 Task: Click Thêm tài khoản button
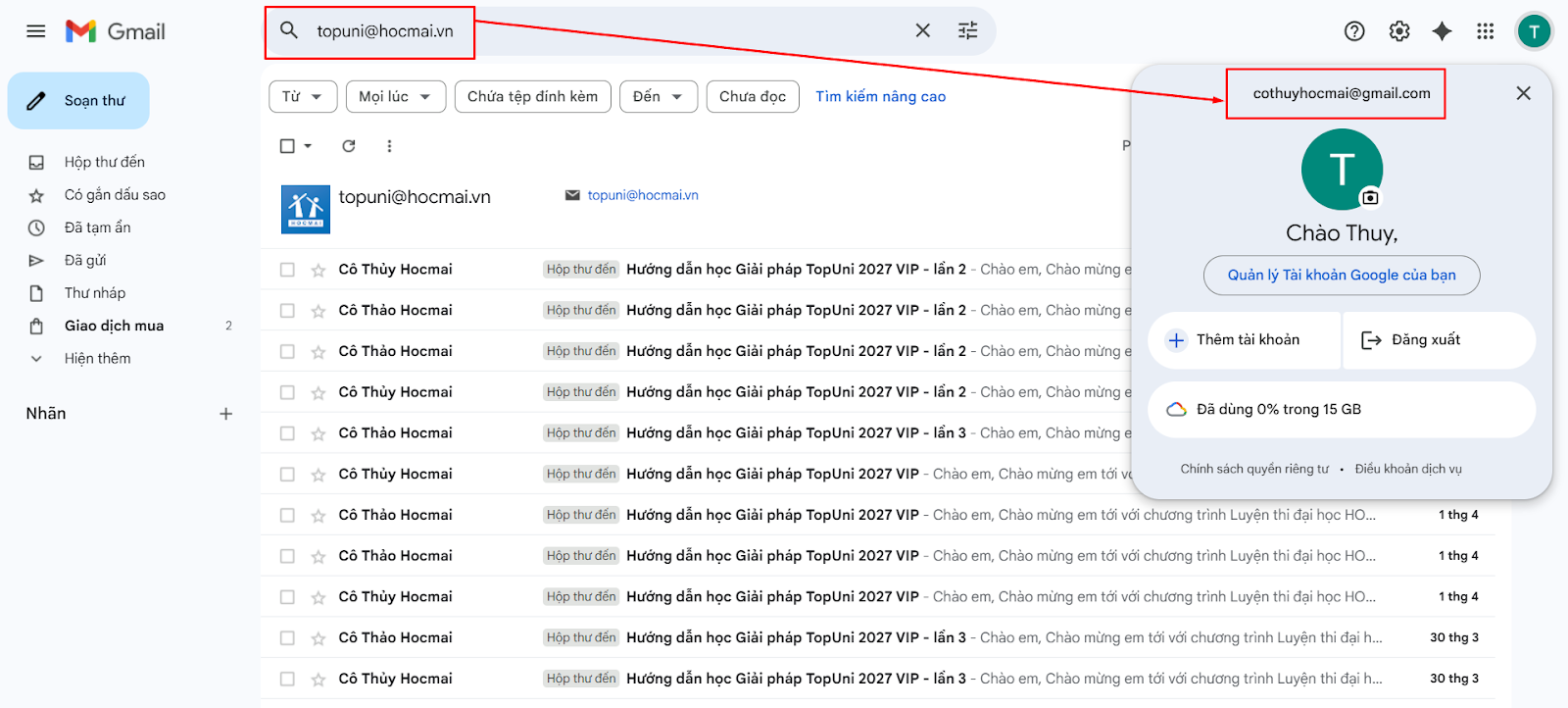(1244, 340)
